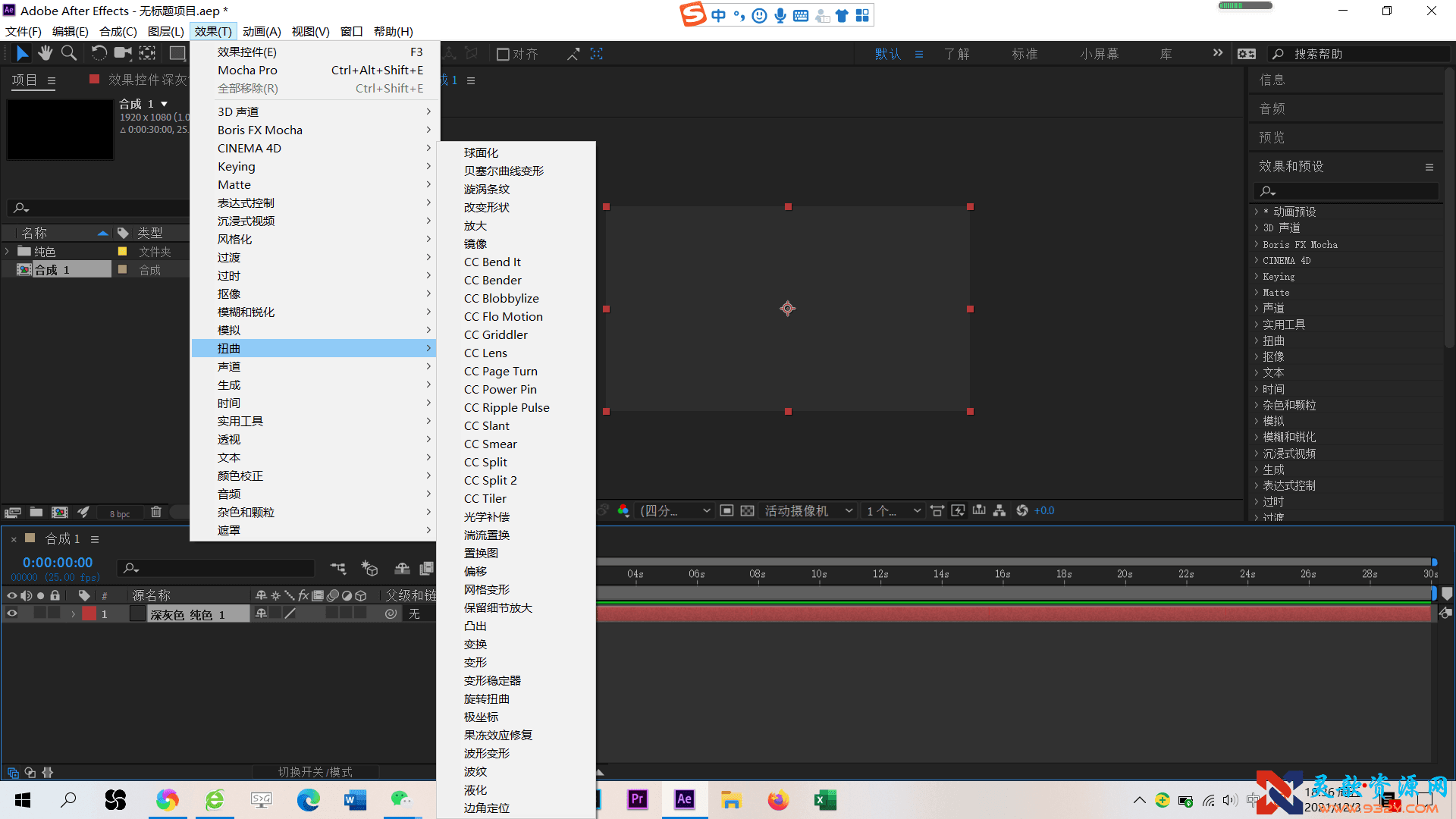Click the pixel aspect ratio correction icon
The image size is (1456, 819).
[937, 510]
